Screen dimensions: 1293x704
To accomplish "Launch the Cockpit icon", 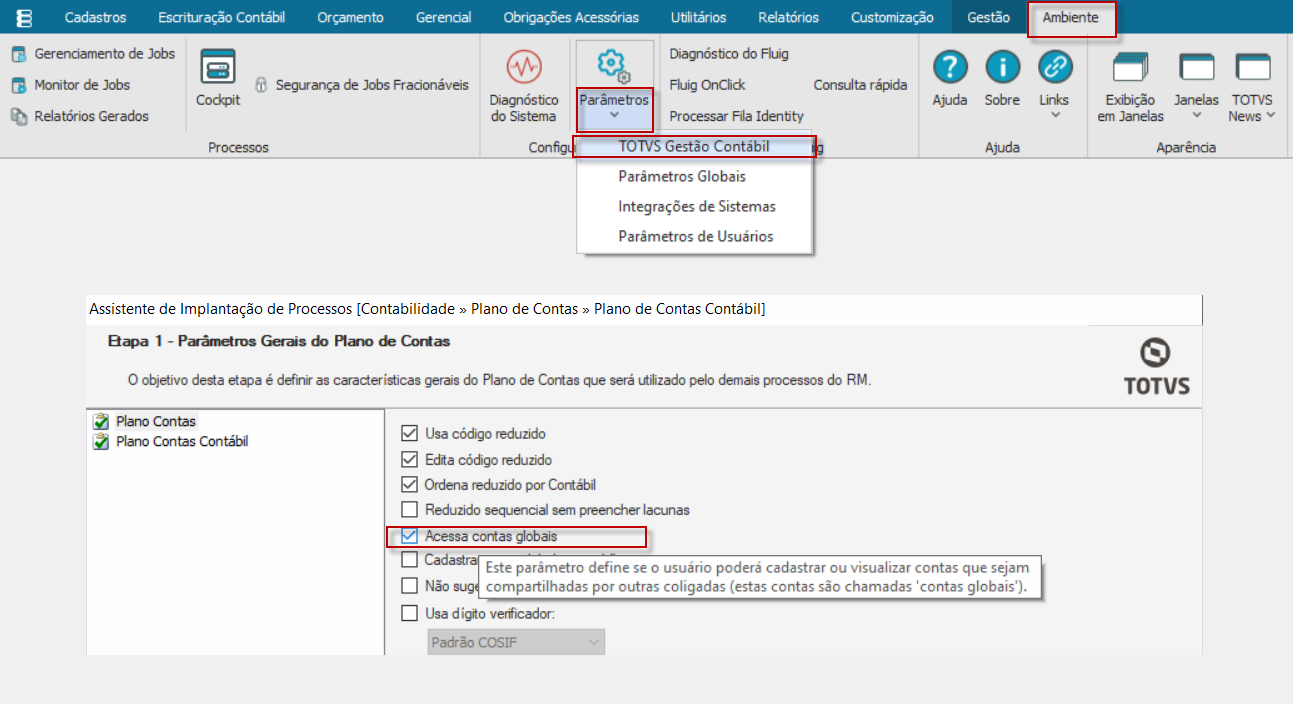I will pos(217,66).
